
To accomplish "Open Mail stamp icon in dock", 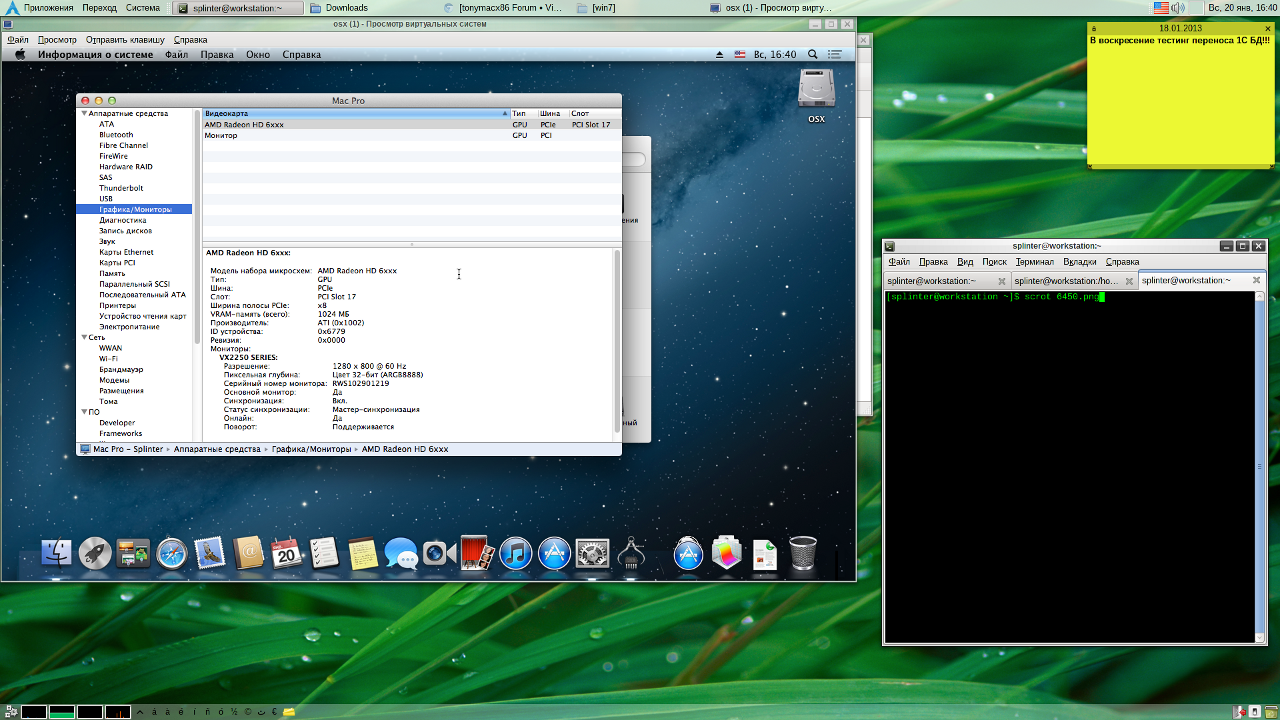I will [x=210, y=552].
